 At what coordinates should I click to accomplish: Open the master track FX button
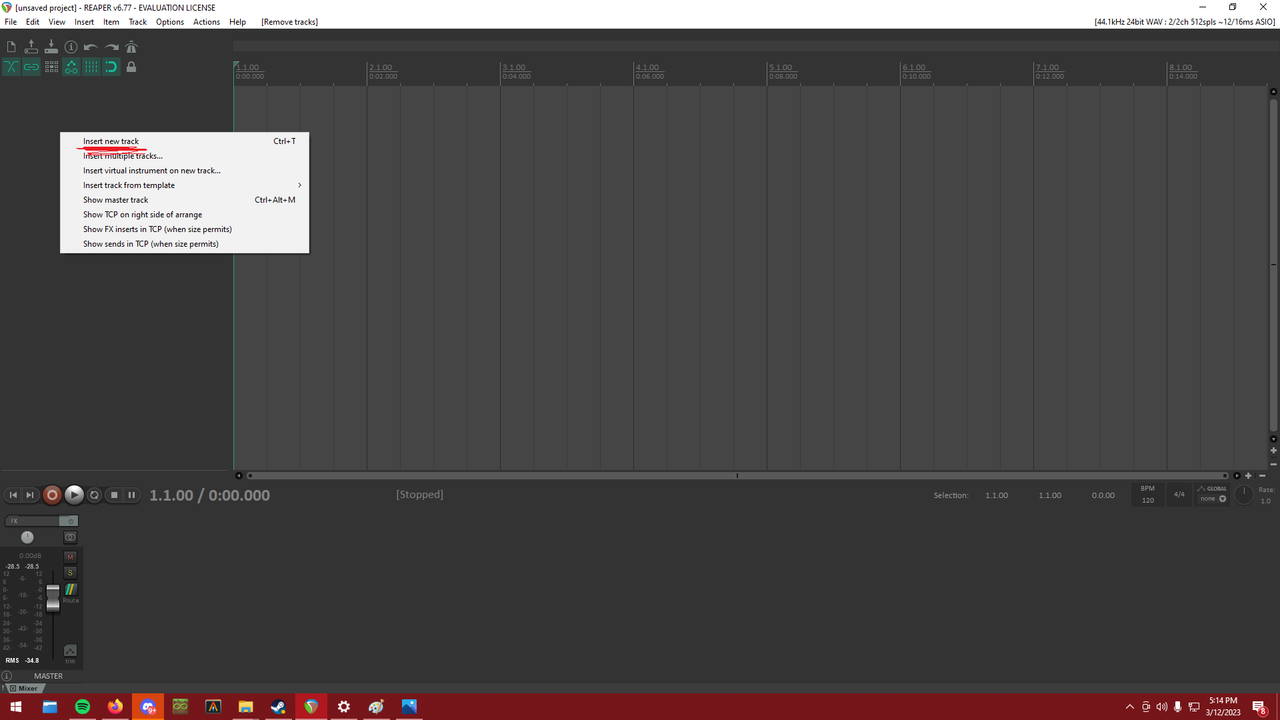(x=32, y=521)
